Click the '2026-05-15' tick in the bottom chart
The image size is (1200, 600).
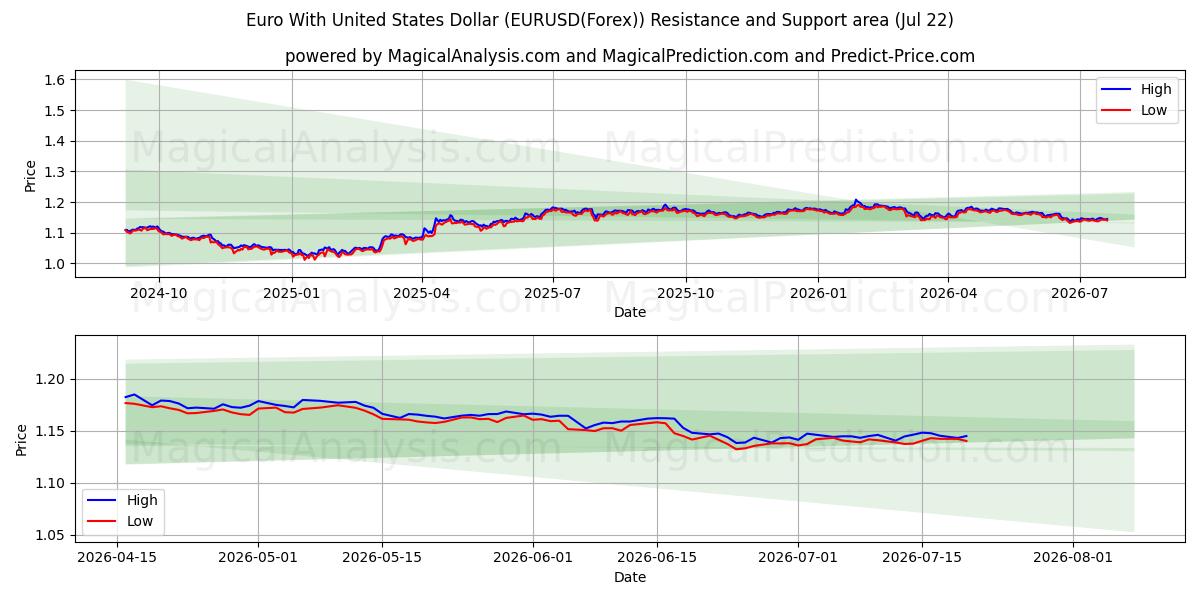pos(382,558)
